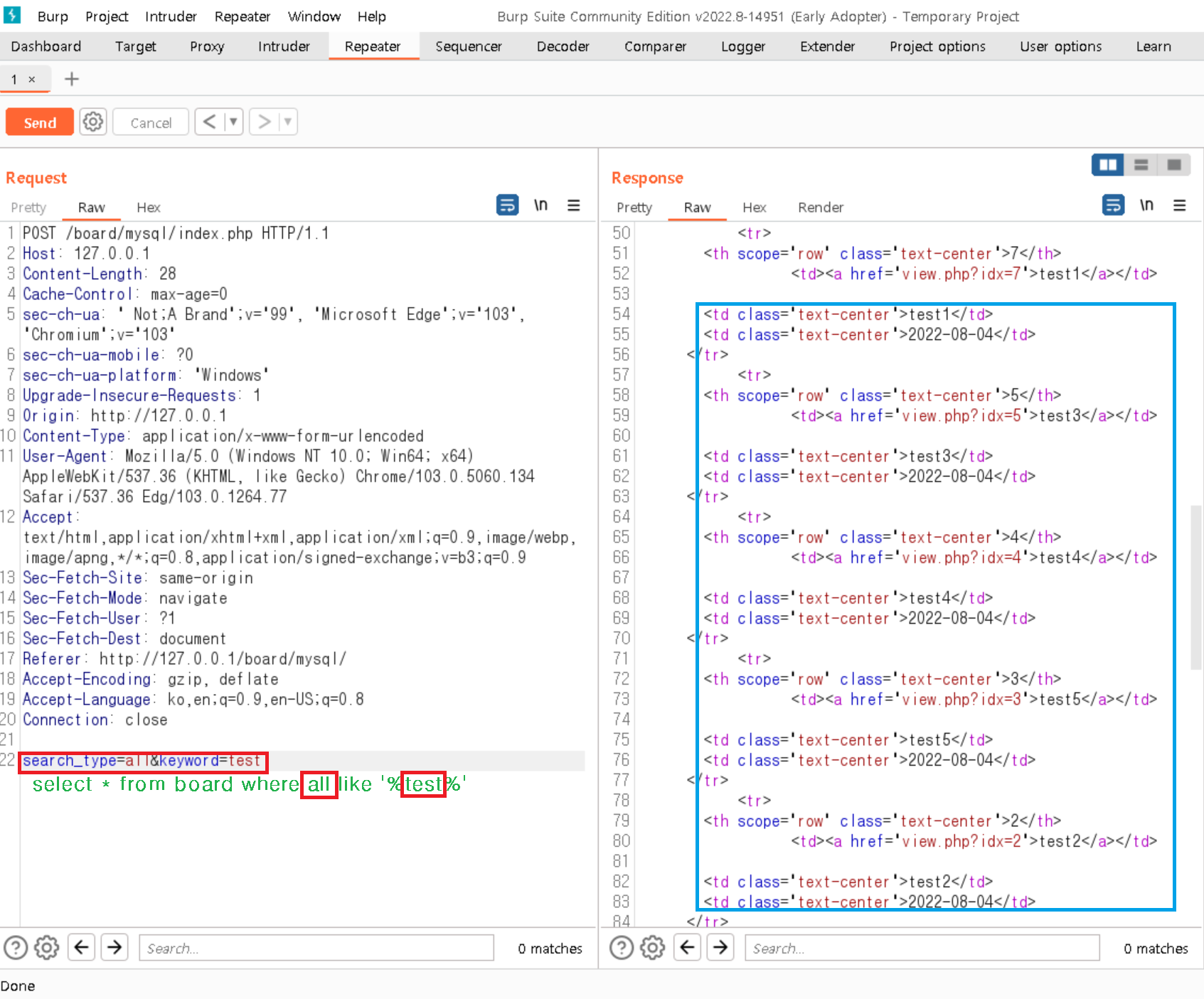Switch response view to Render
This screenshot has width=1204, height=999.
point(821,207)
